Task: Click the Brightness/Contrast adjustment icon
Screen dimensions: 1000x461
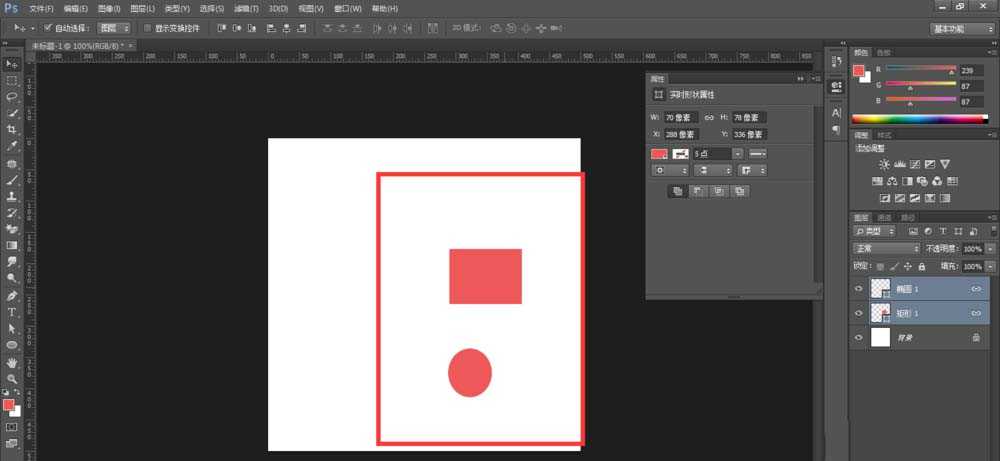Action: pos(883,164)
